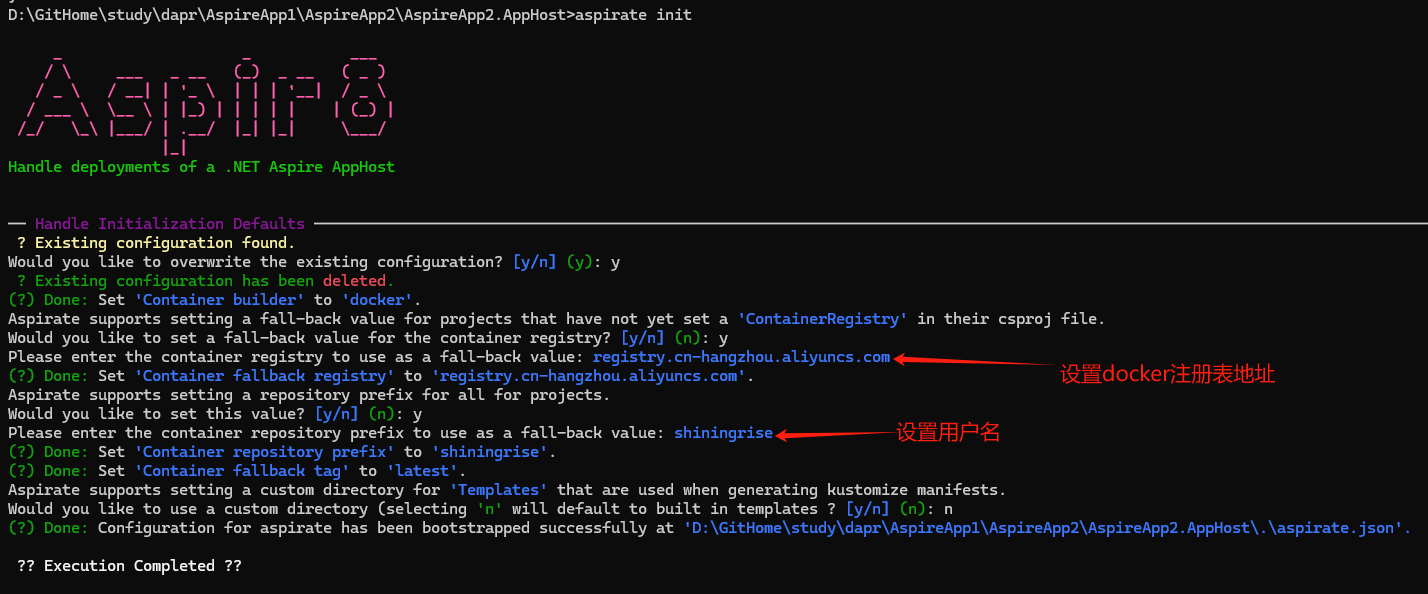Click the 'Container builder' quoted text

tap(219, 300)
